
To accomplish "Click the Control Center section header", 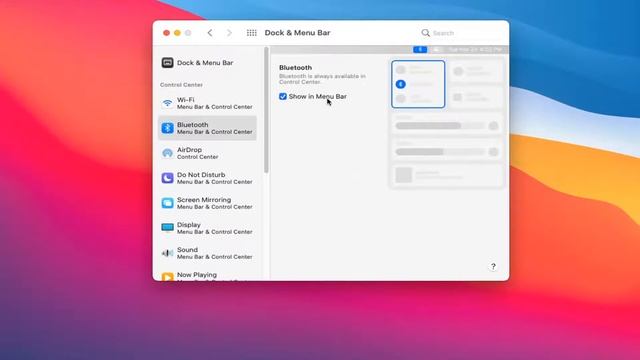I will 181,84.
